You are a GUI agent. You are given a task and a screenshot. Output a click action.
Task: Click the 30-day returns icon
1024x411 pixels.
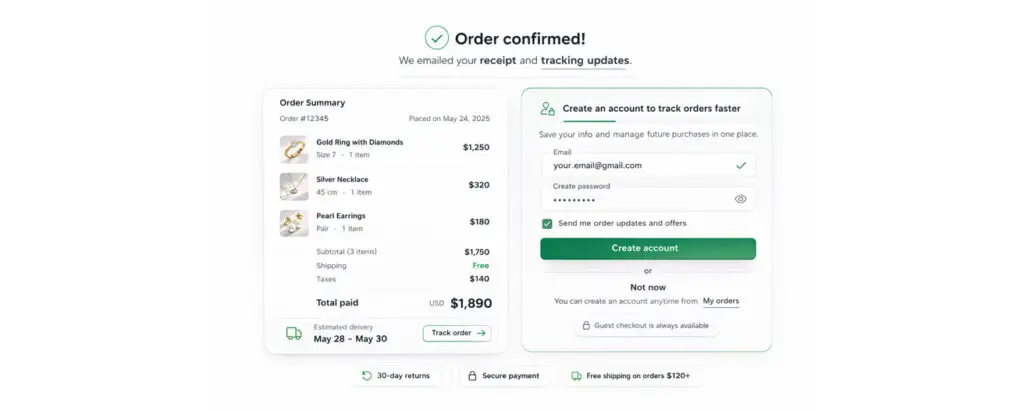367,376
